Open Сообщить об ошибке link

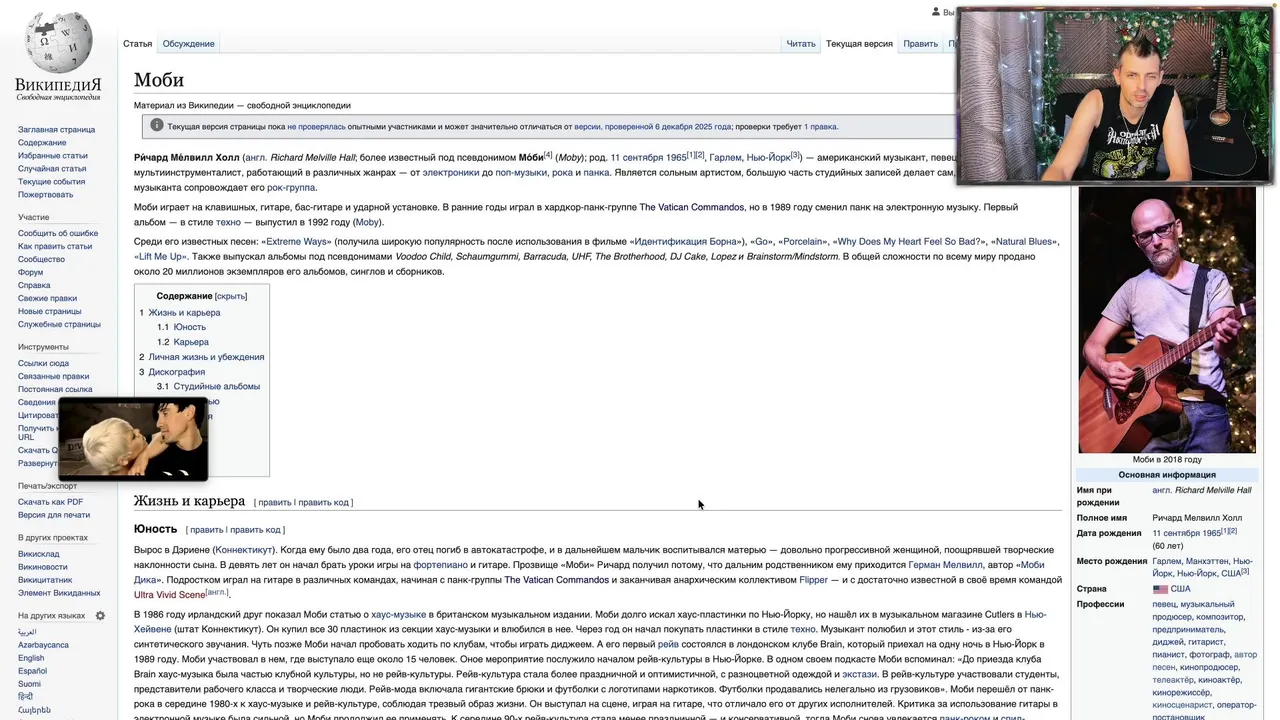point(58,234)
